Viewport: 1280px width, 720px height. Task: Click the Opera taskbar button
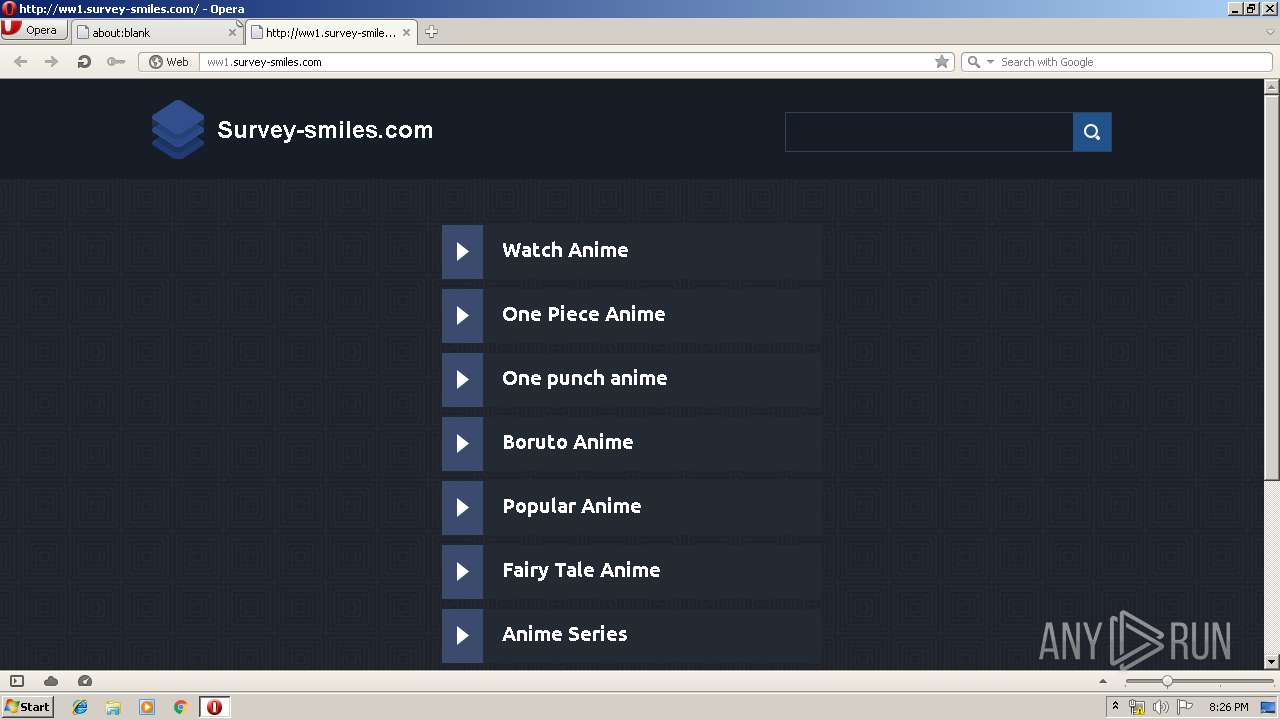coord(214,707)
